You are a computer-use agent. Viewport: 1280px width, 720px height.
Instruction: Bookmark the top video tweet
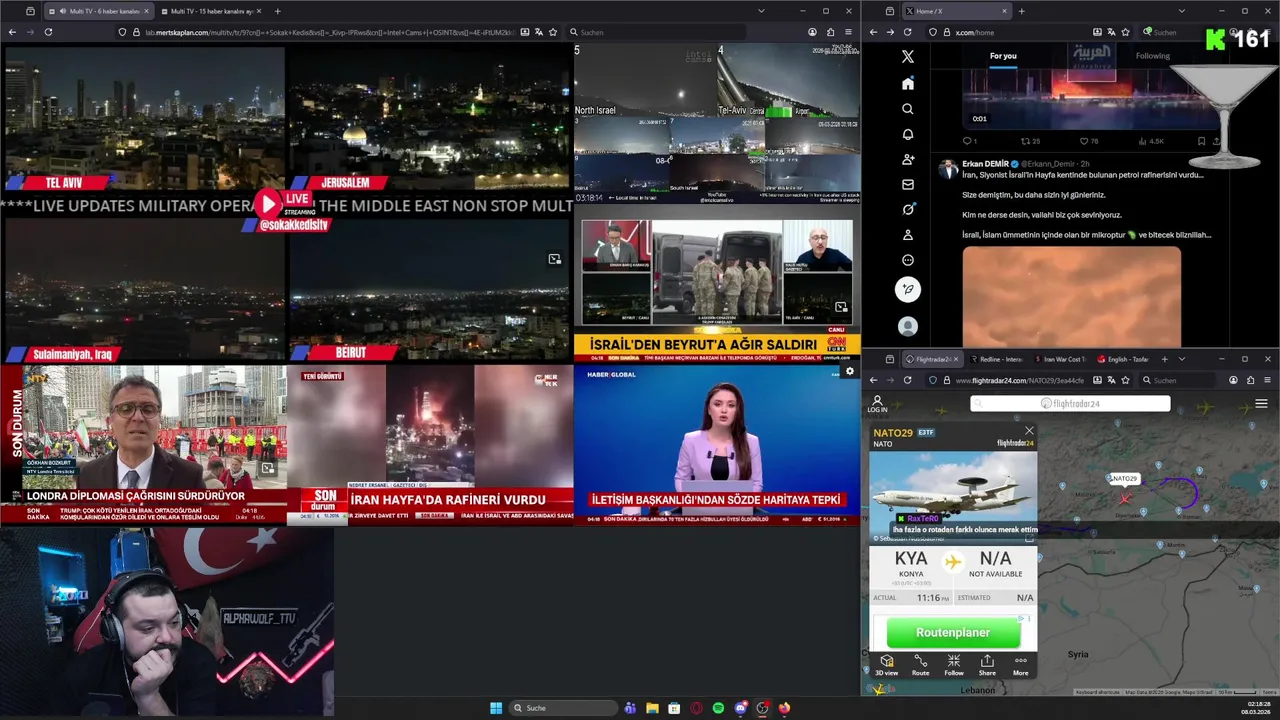(x=1201, y=141)
